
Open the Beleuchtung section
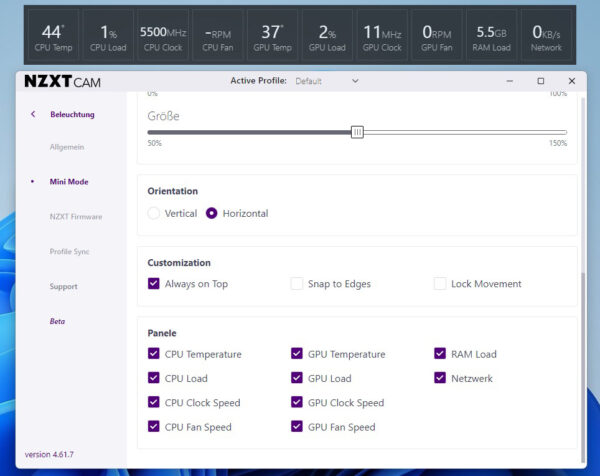pyautogui.click(x=72, y=114)
